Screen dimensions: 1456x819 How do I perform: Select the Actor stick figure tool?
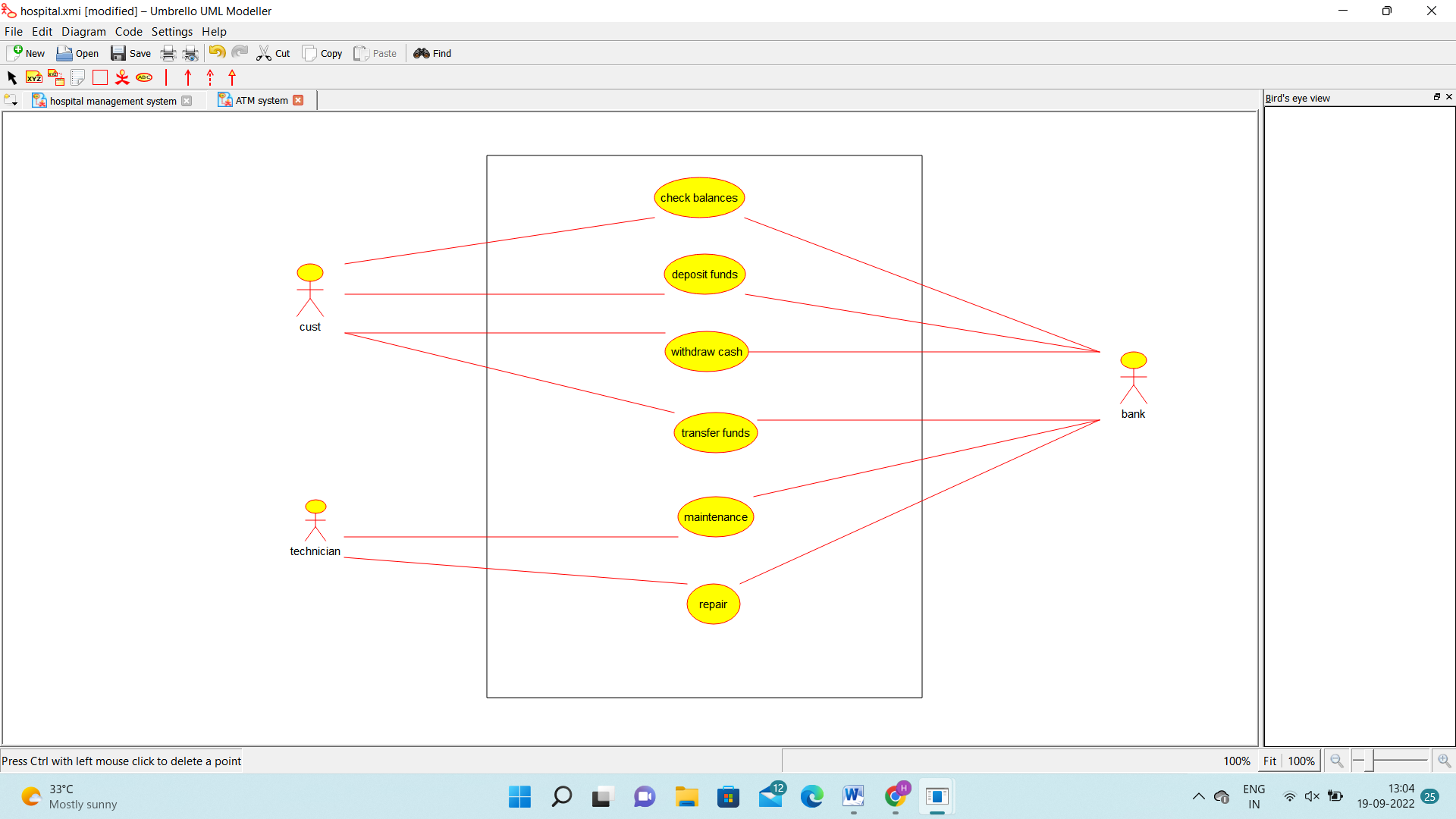(x=122, y=77)
